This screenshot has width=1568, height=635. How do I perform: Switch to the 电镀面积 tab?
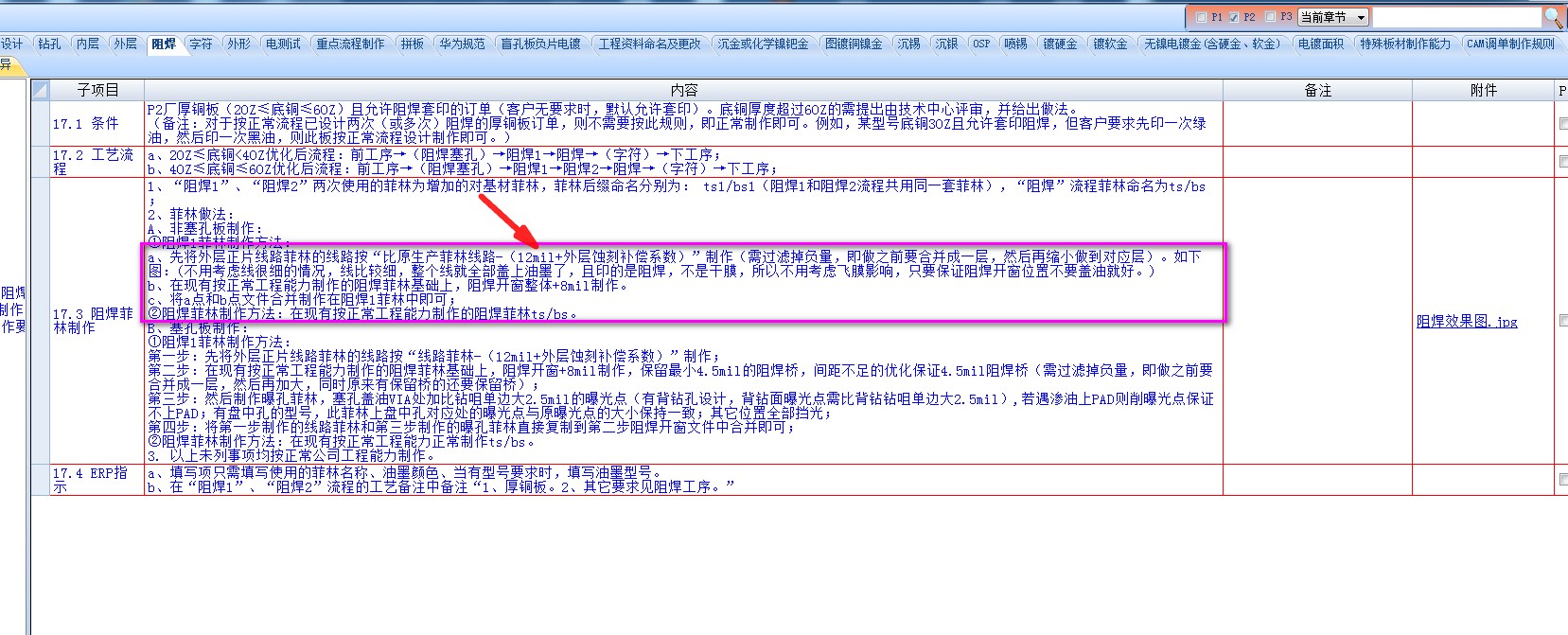1320,44
